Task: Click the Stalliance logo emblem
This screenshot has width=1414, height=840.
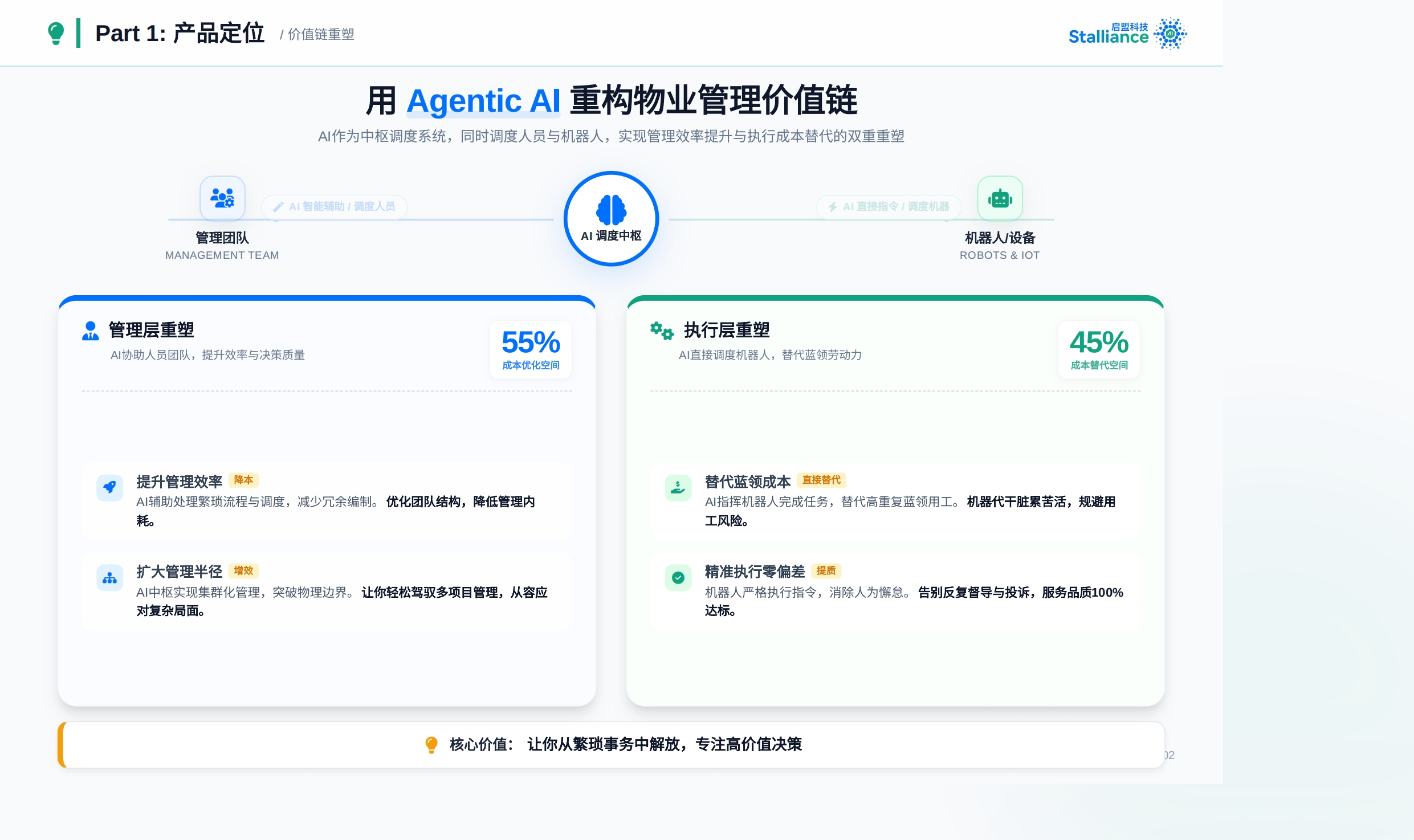Action: [1170, 34]
